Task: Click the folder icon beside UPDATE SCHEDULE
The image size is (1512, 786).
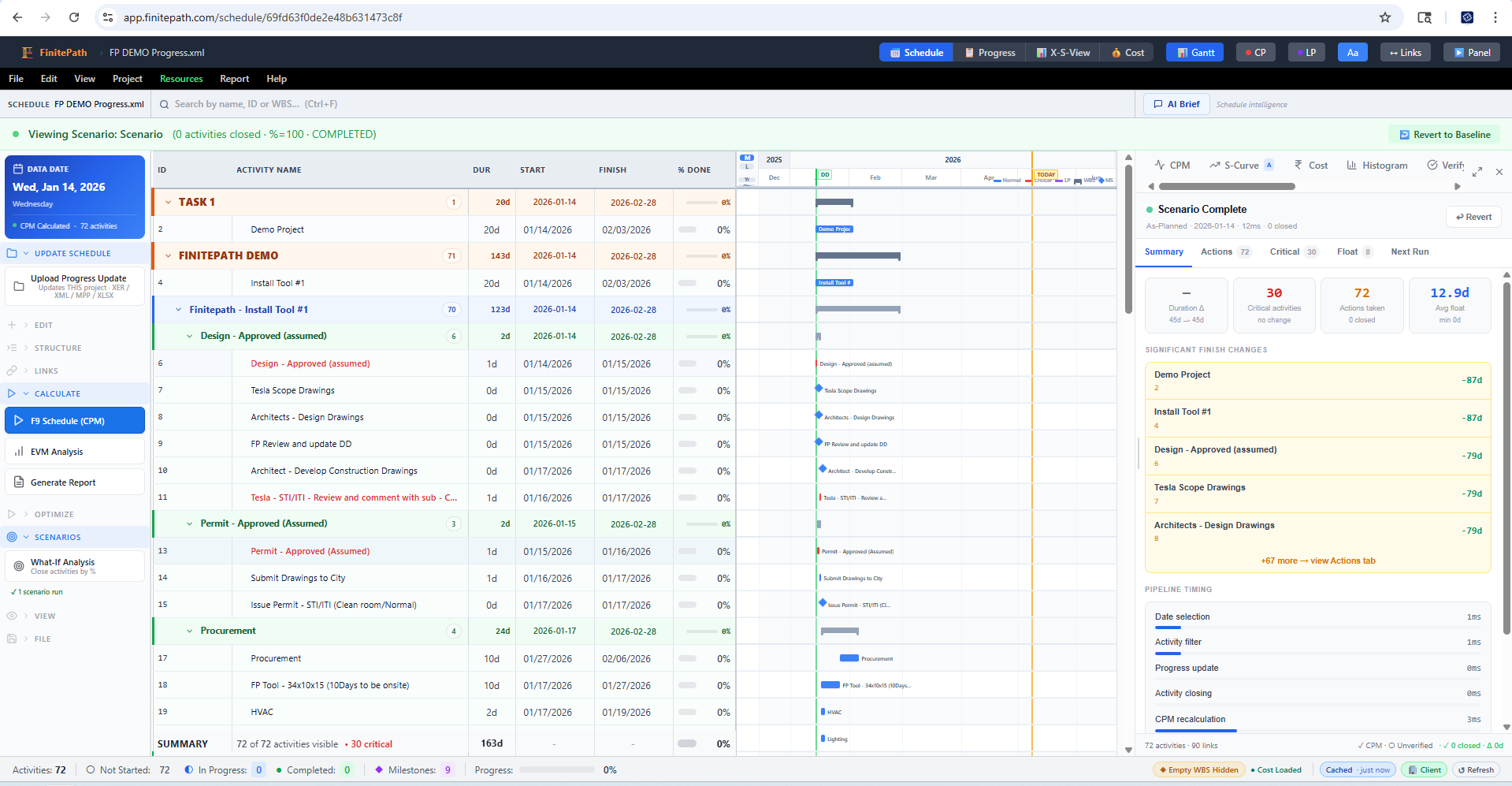Action: tap(12, 254)
